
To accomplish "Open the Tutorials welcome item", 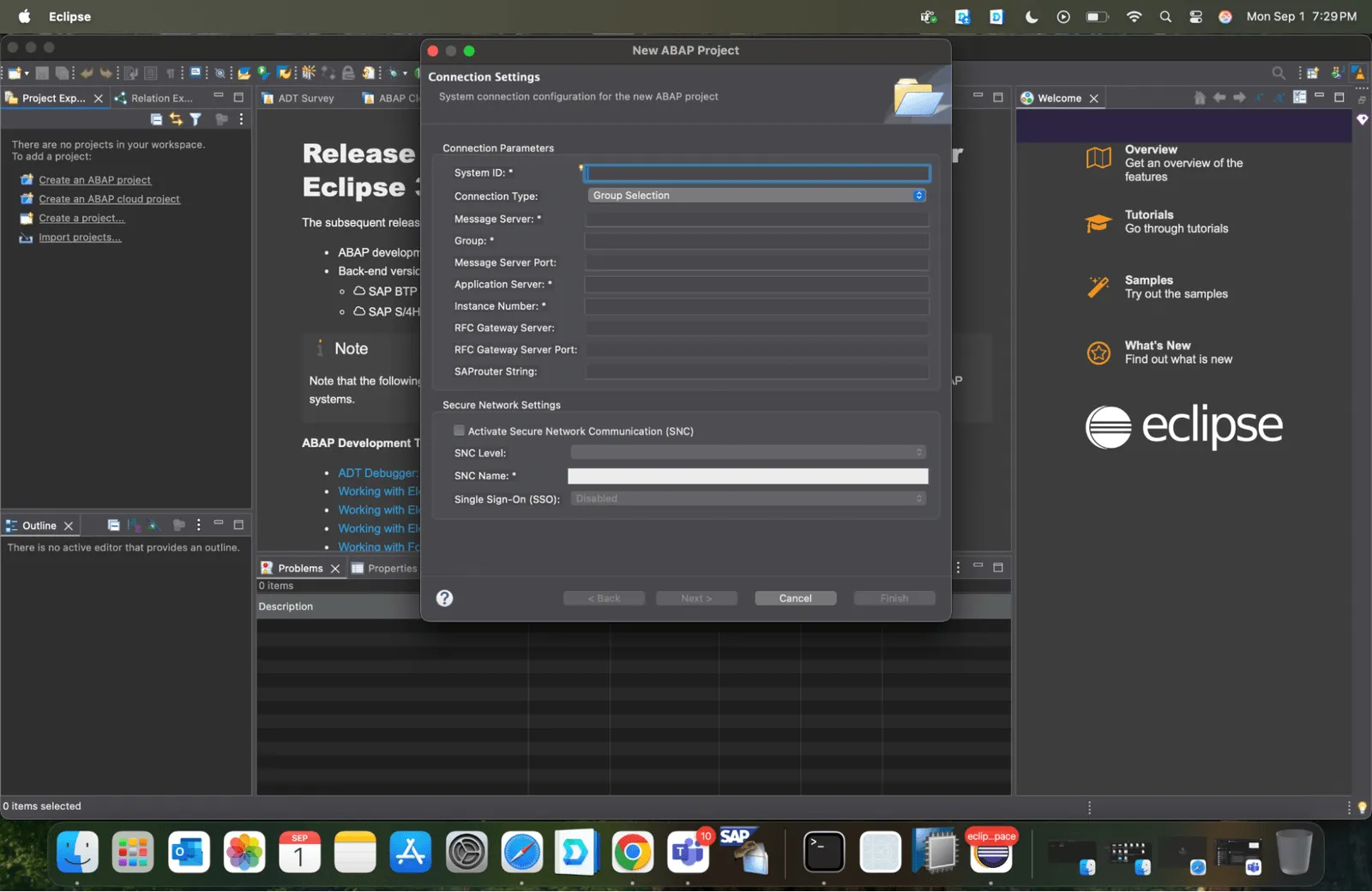I will click(x=1158, y=222).
